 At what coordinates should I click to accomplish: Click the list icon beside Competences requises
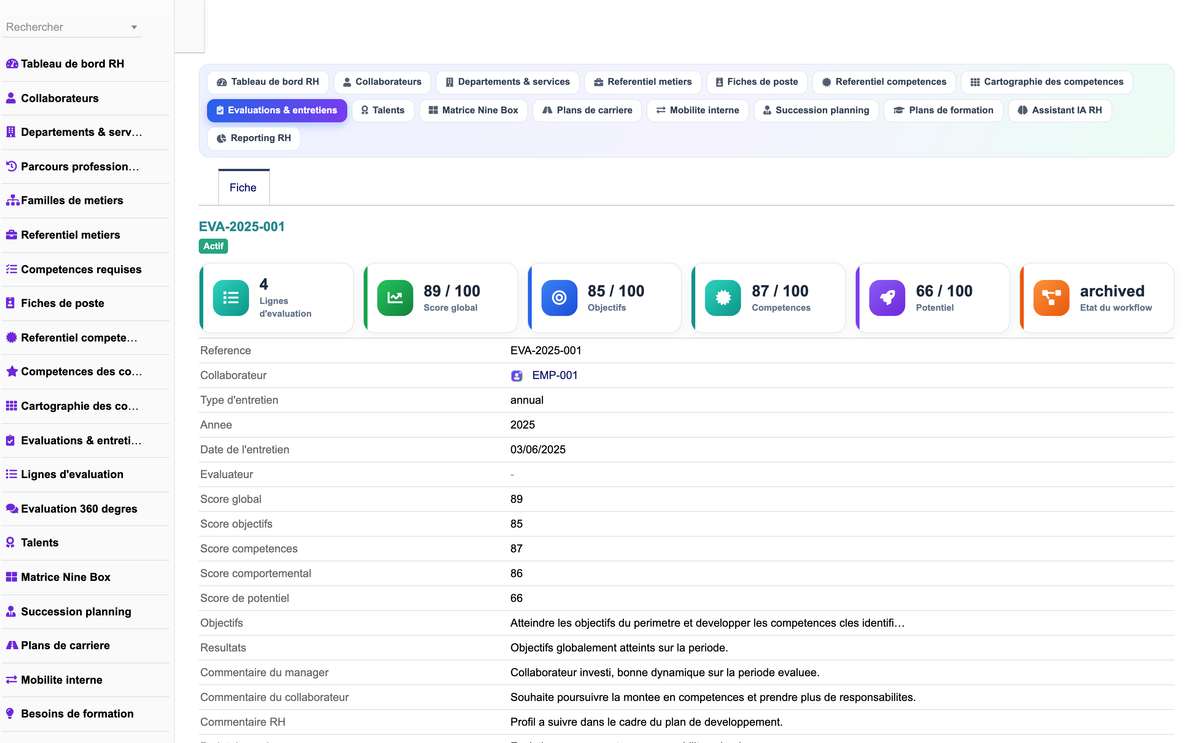[12, 269]
